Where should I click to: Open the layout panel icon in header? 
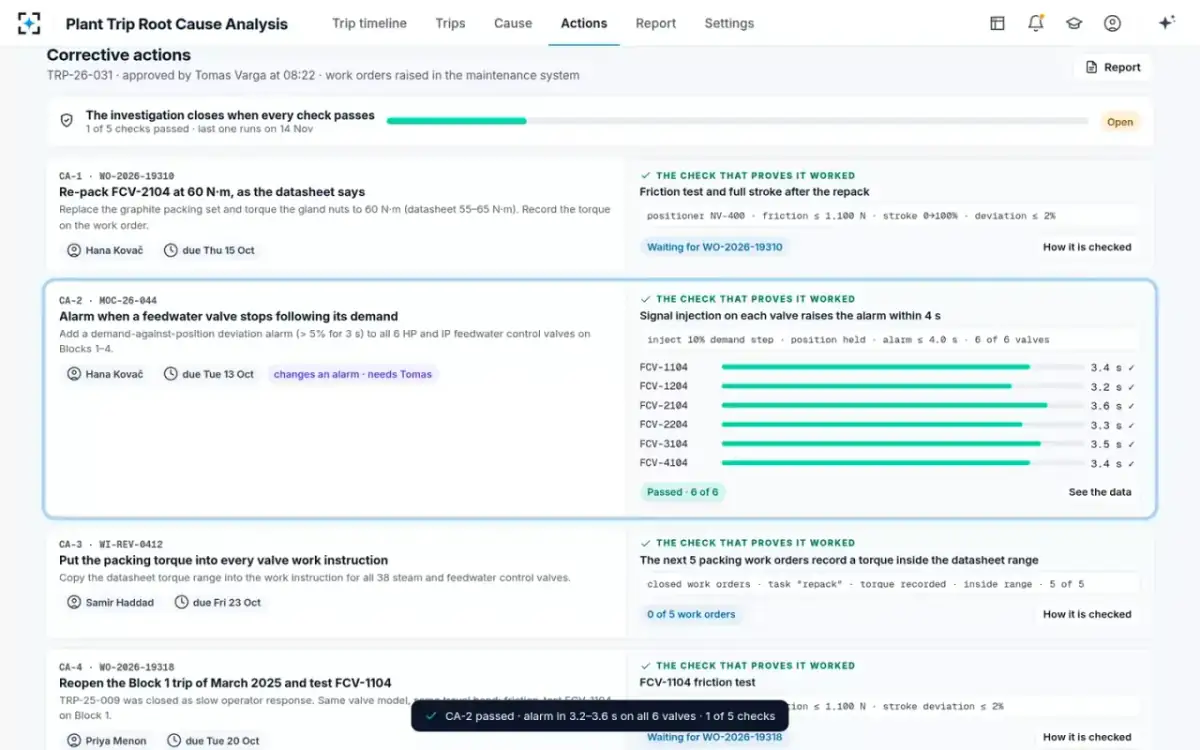coord(997,23)
